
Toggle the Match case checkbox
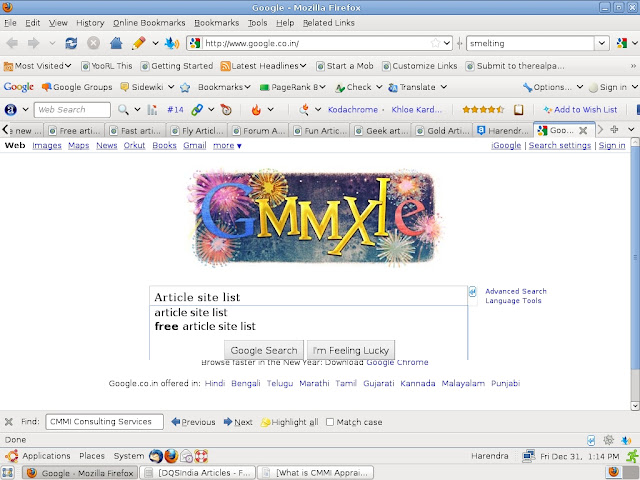coord(330,422)
